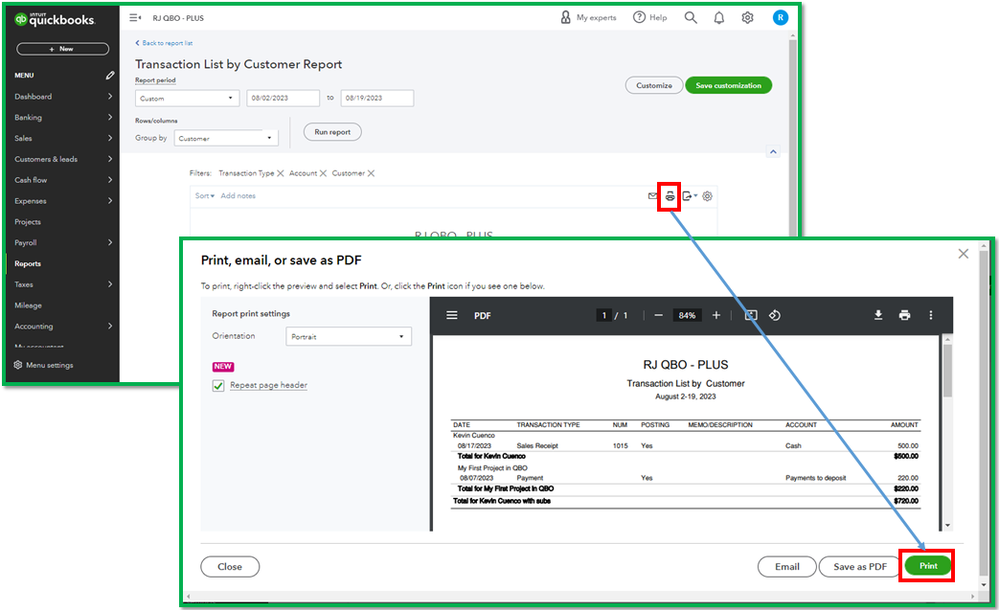Open the report settings gear icon
999x610 pixels.
pyautogui.click(x=707, y=196)
